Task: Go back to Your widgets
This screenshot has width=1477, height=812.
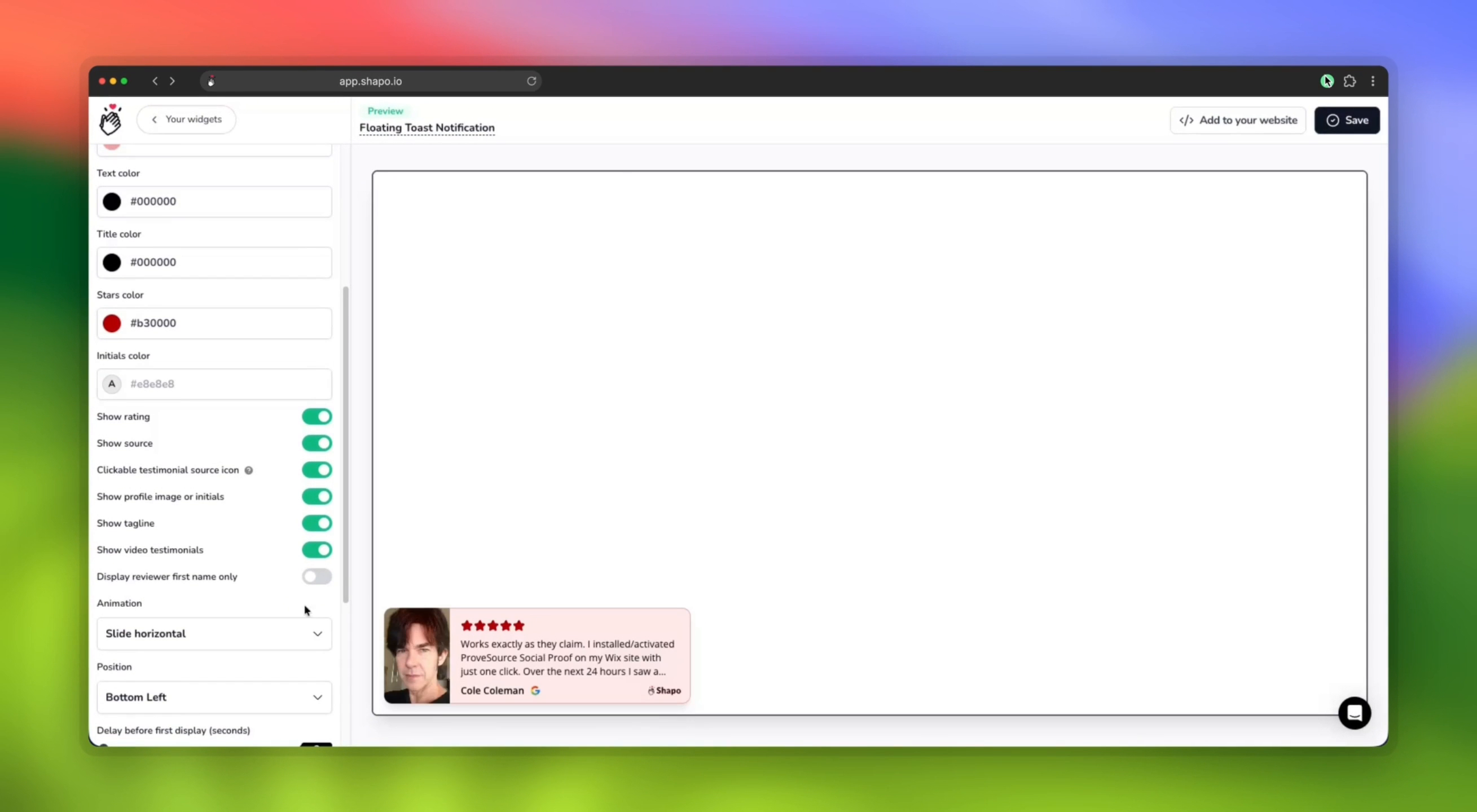Action: coord(186,119)
